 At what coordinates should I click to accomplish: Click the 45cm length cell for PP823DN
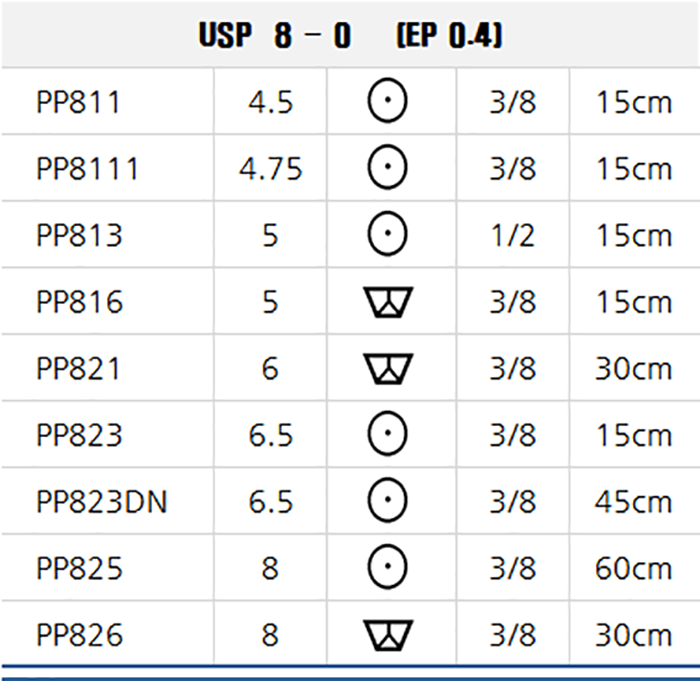point(633,502)
